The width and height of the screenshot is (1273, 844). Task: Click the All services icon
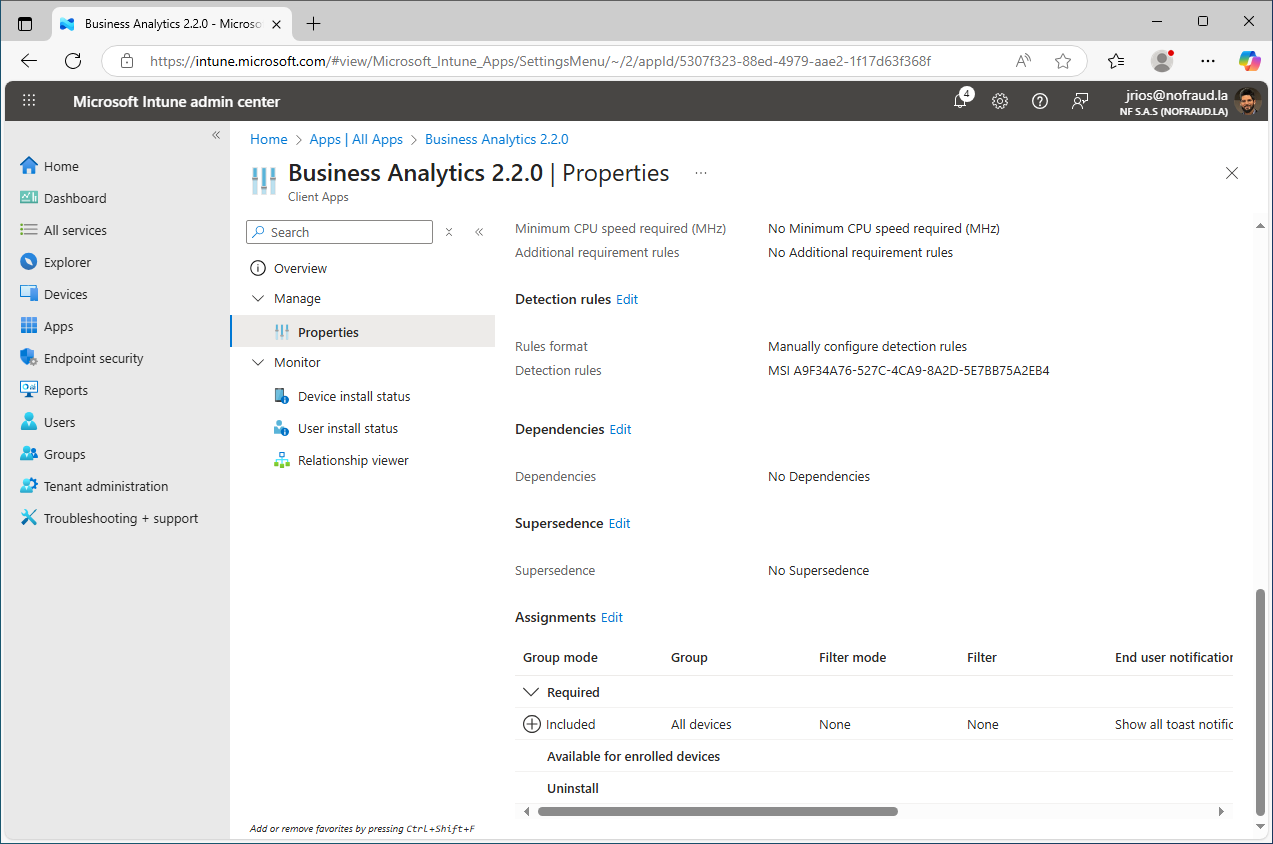point(29,230)
